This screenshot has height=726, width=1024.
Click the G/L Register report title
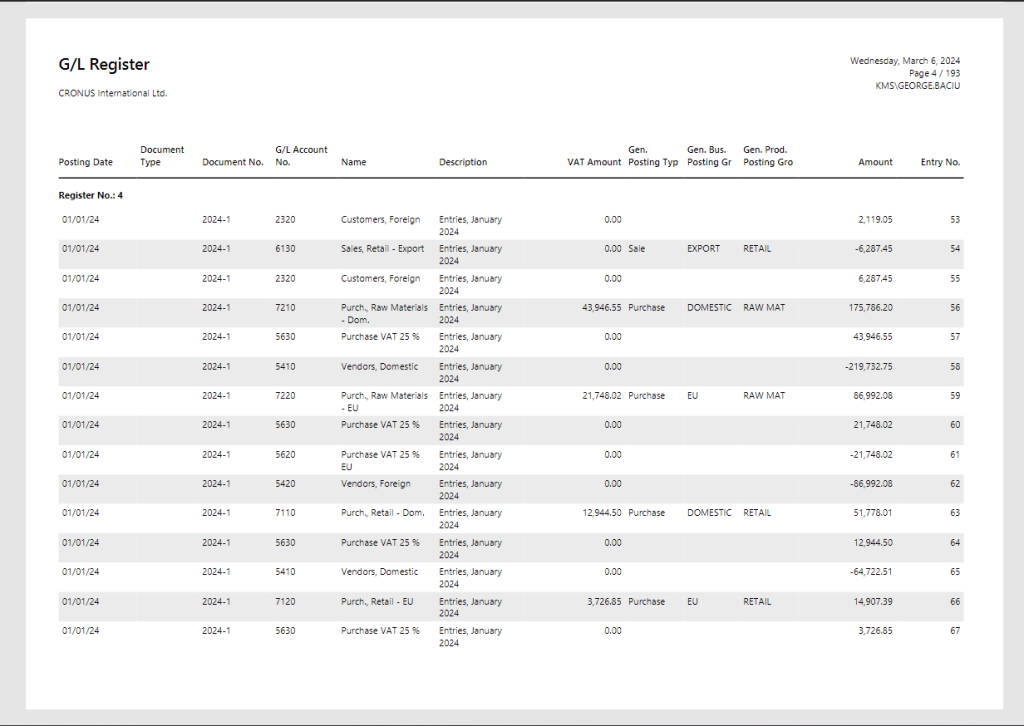click(x=104, y=63)
